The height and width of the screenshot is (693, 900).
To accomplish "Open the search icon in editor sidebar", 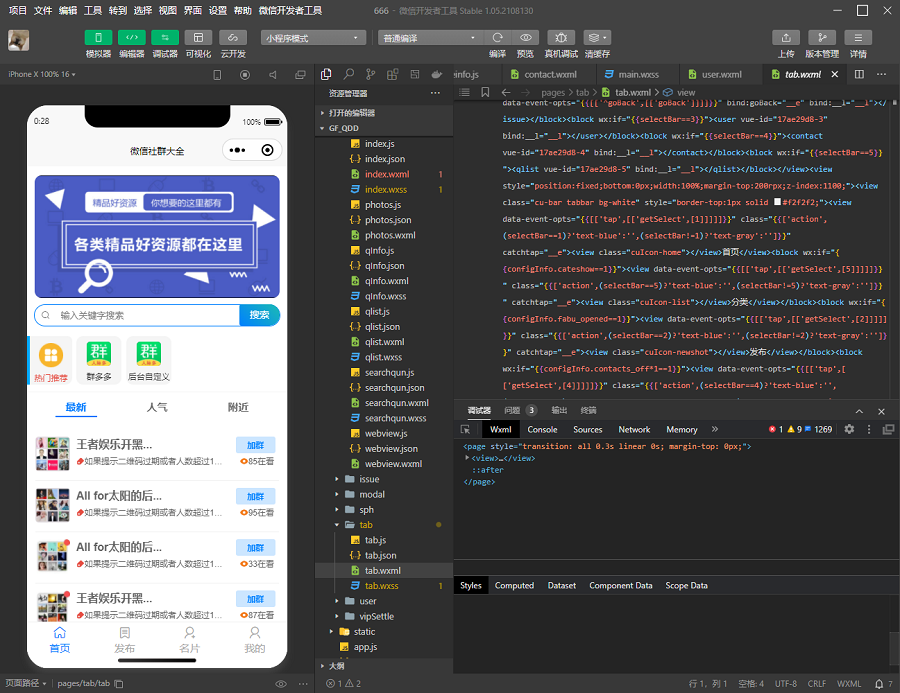I will pyautogui.click(x=348, y=74).
